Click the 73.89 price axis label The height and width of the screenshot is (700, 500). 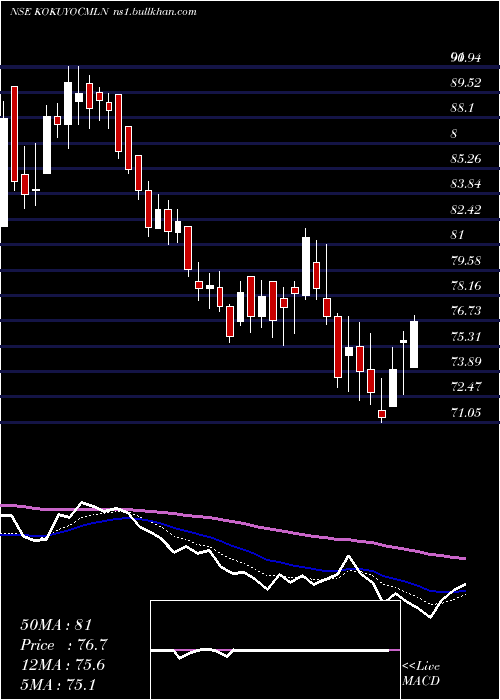466,362
